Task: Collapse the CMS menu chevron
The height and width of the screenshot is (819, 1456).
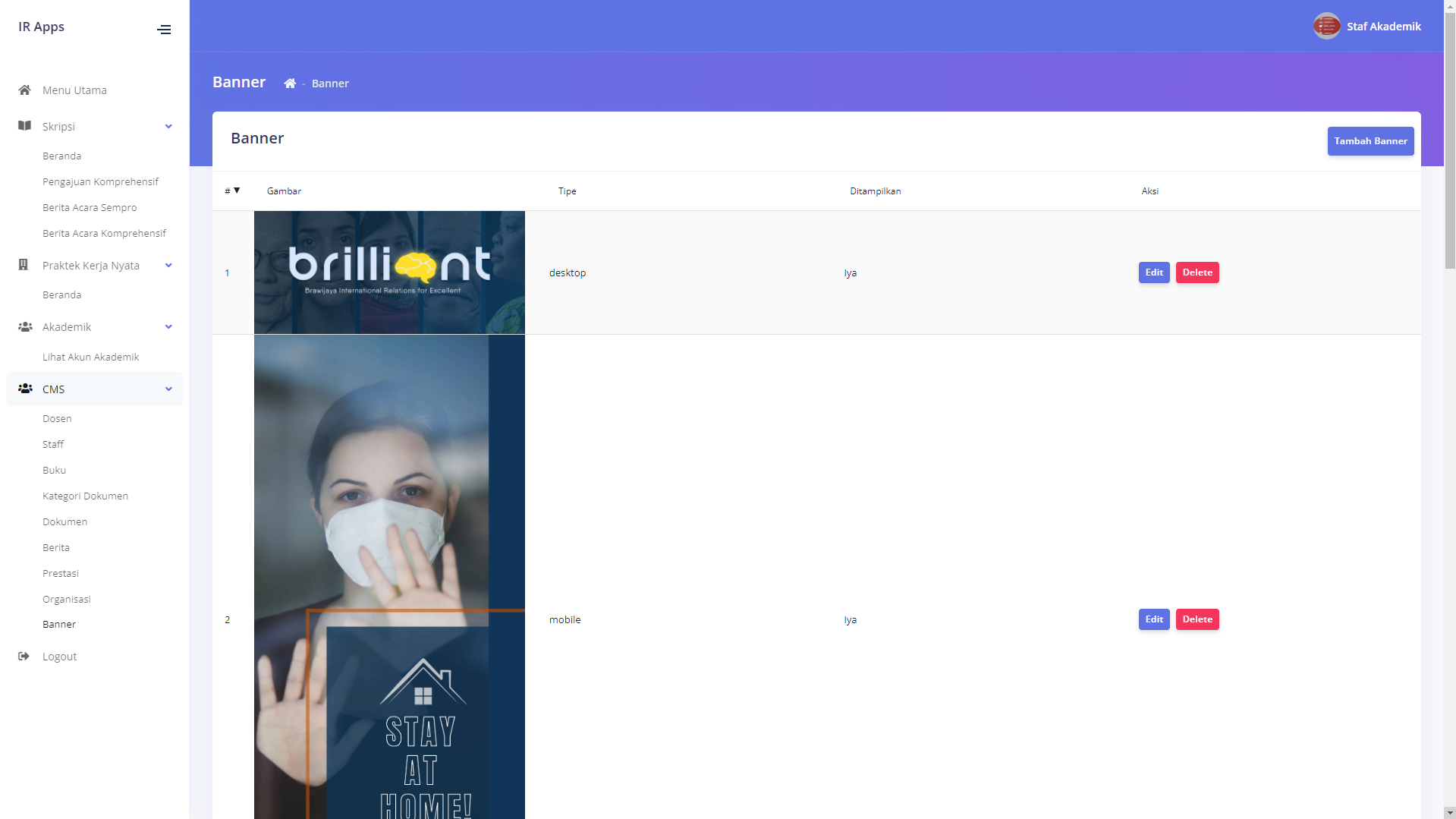Action: pos(168,389)
